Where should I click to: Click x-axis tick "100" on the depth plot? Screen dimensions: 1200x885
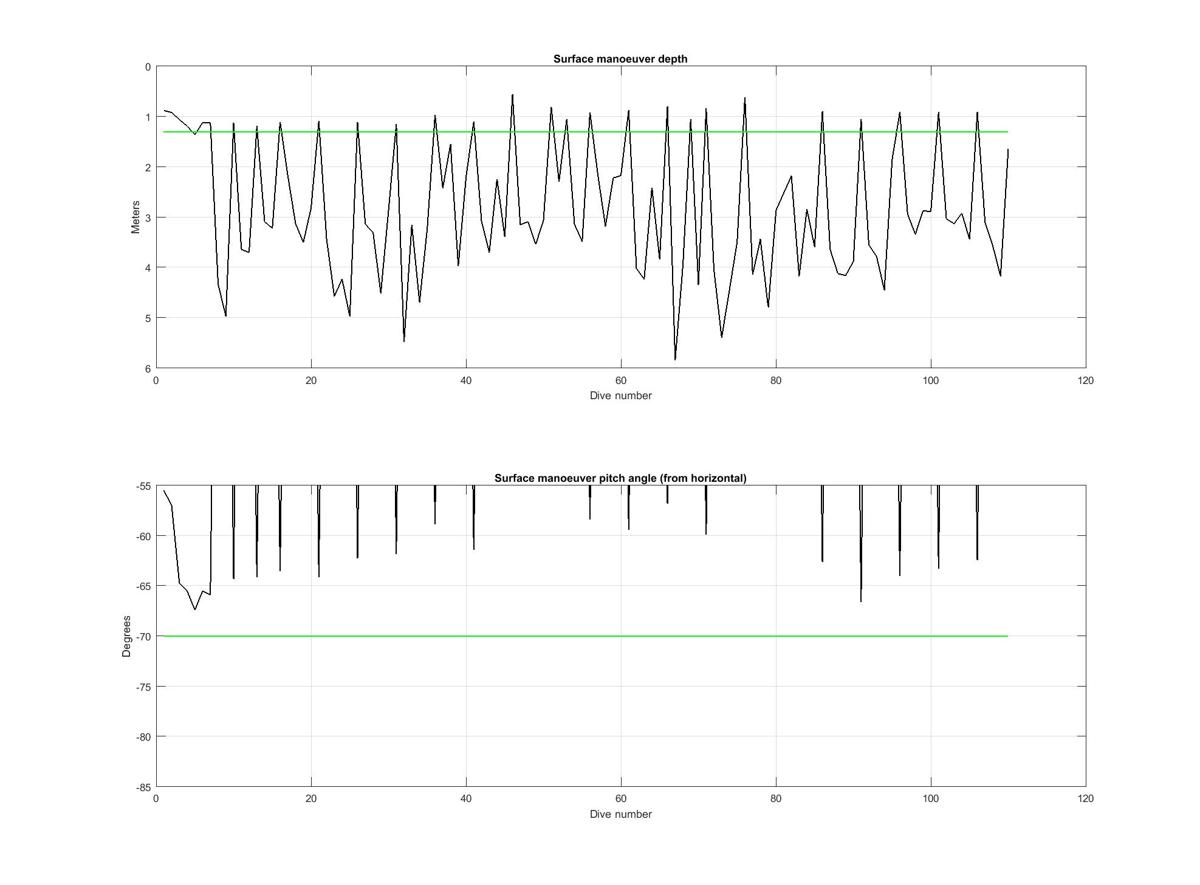pos(931,380)
